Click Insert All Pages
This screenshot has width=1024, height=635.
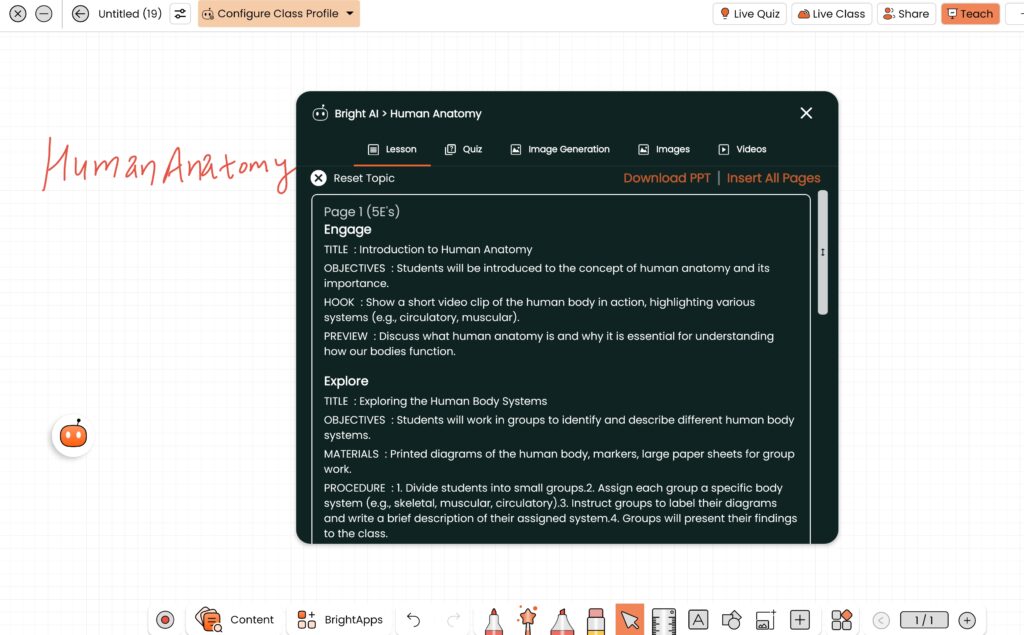pyautogui.click(x=773, y=178)
